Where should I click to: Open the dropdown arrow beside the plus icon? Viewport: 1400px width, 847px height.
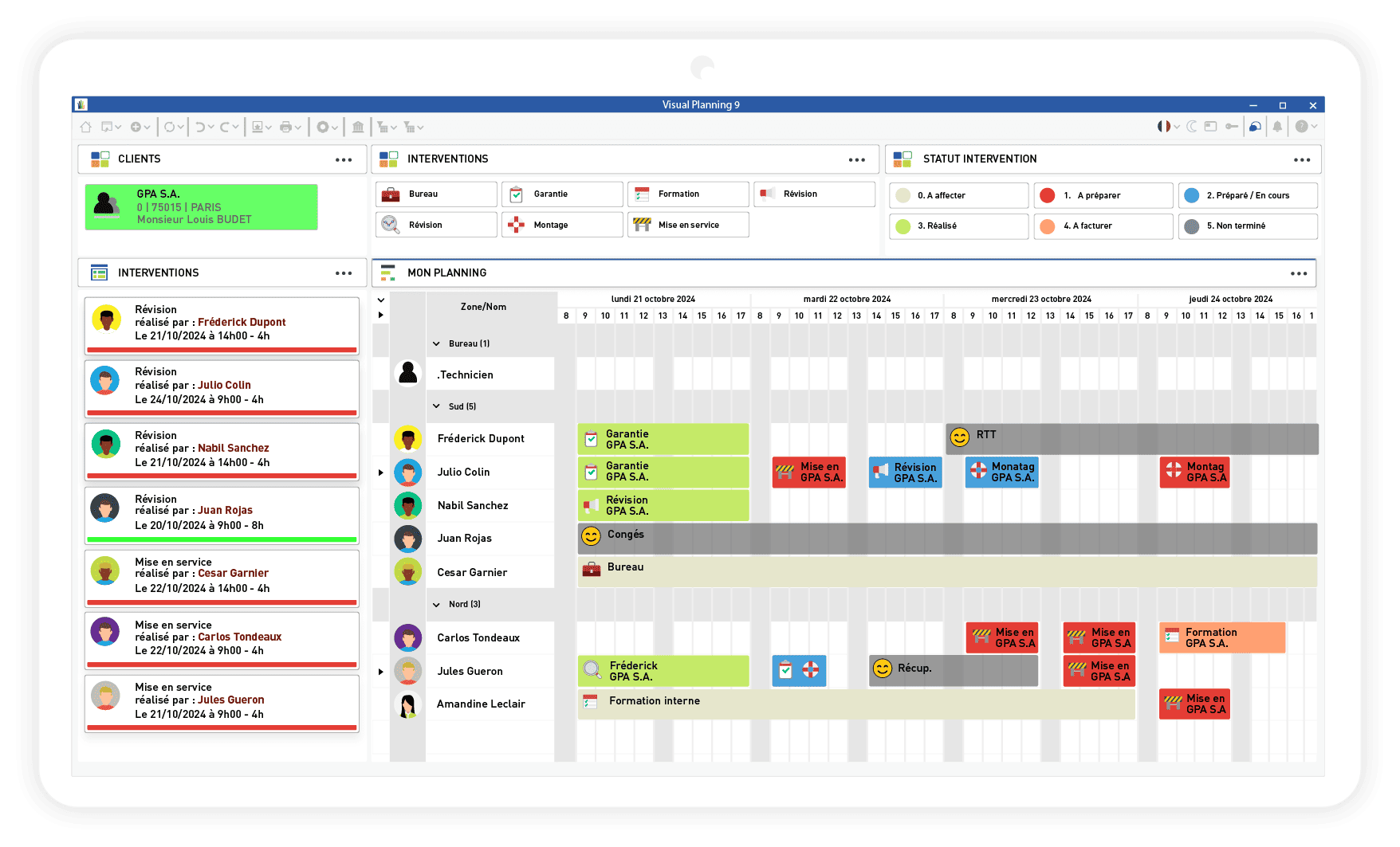[x=147, y=127]
